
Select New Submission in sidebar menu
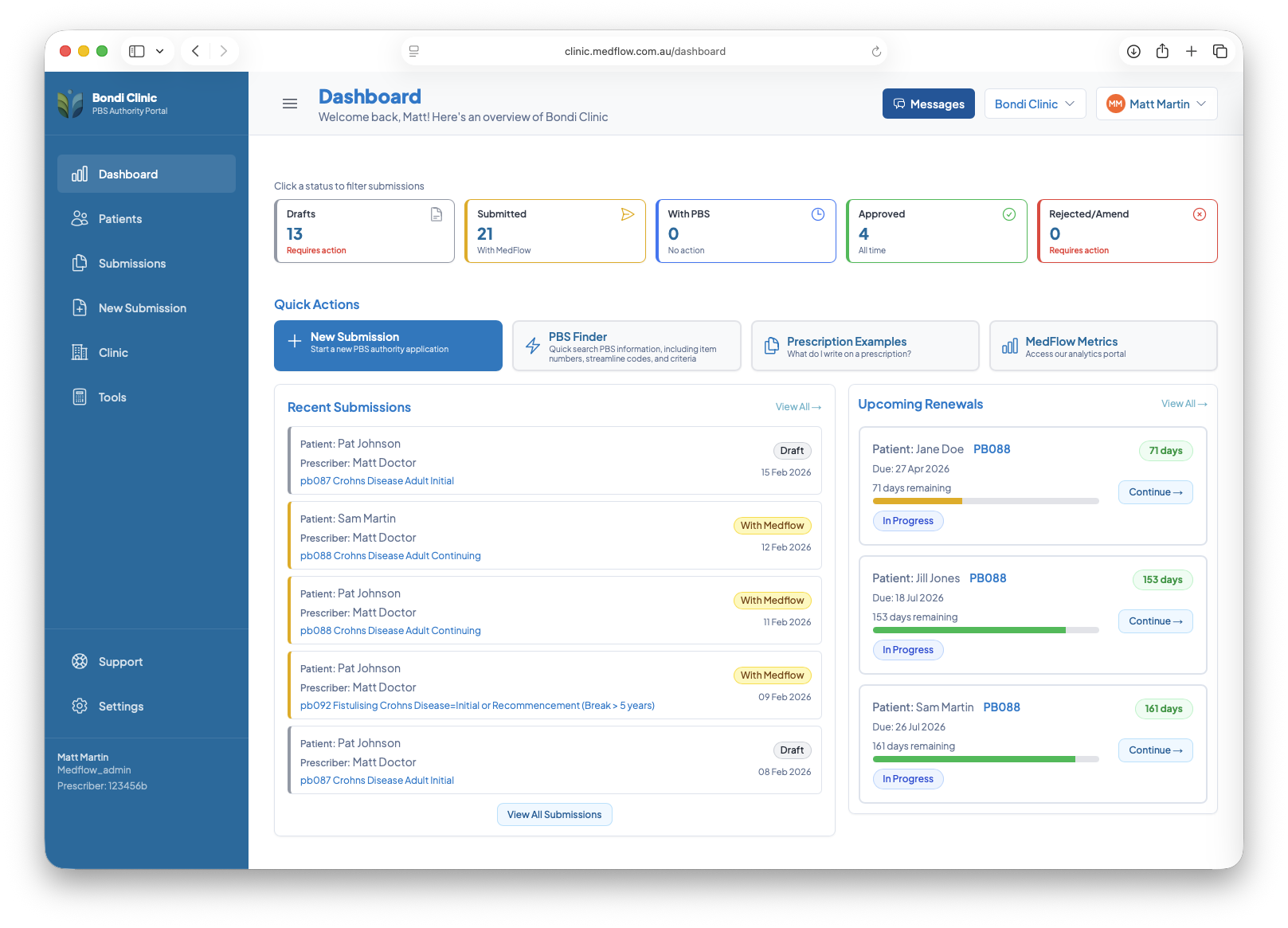142,308
